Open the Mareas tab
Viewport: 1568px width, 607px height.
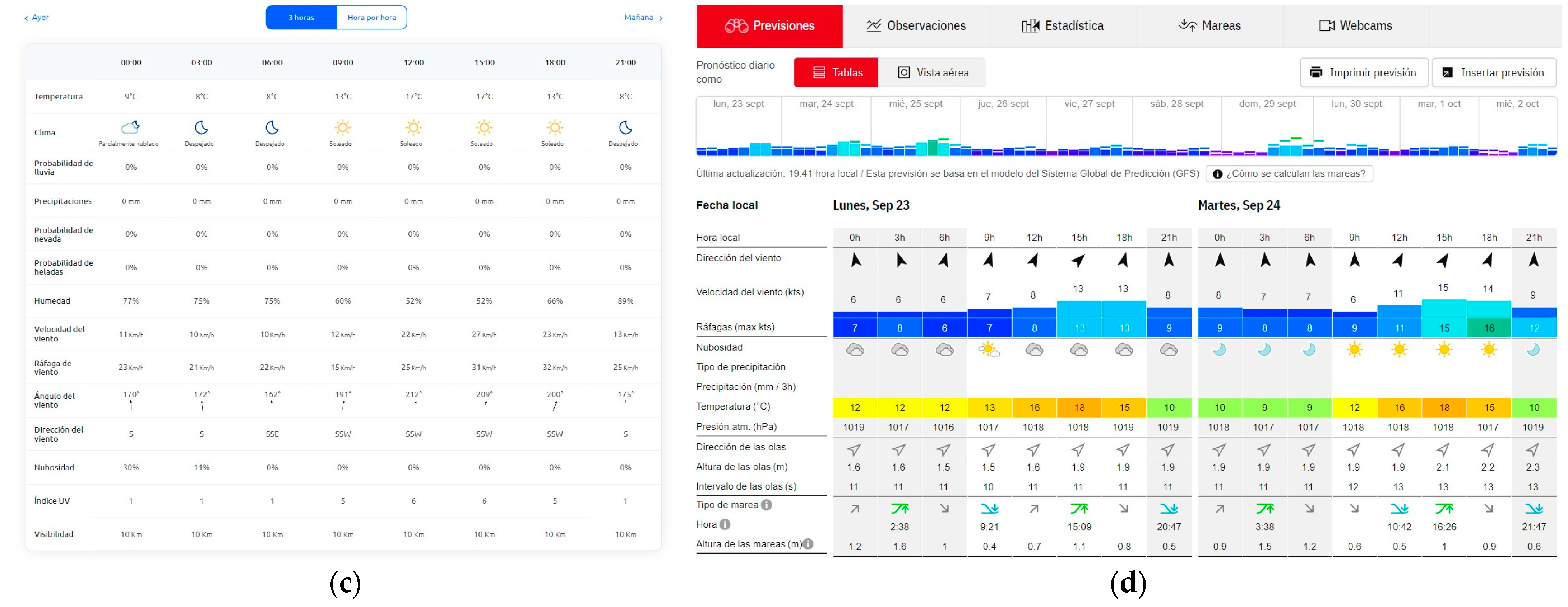pos(1209,25)
